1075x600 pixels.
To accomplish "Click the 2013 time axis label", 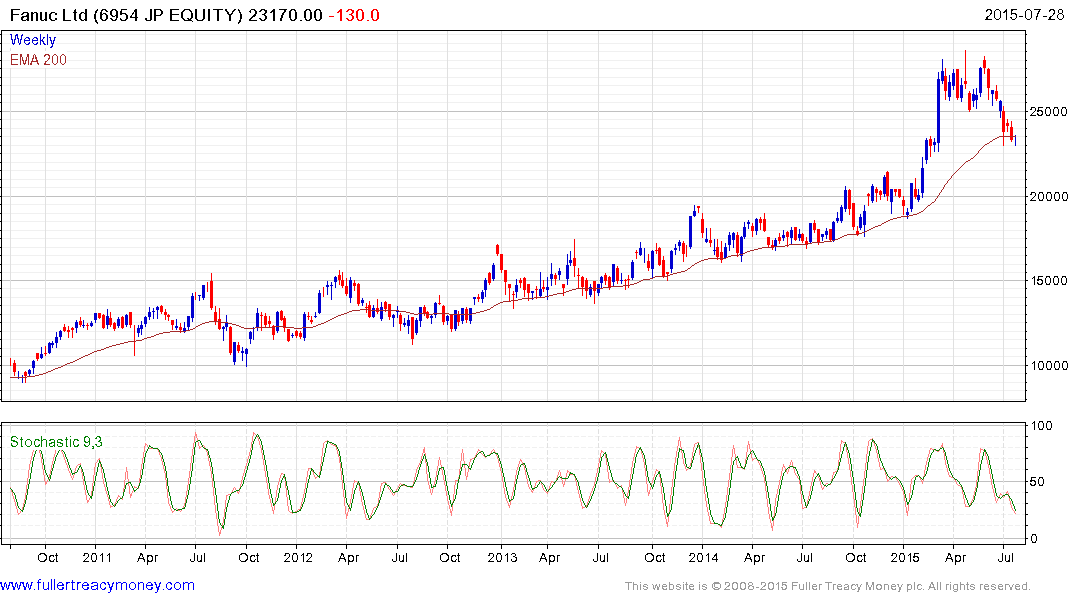I will pyautogui.click(x=502, y=557).
